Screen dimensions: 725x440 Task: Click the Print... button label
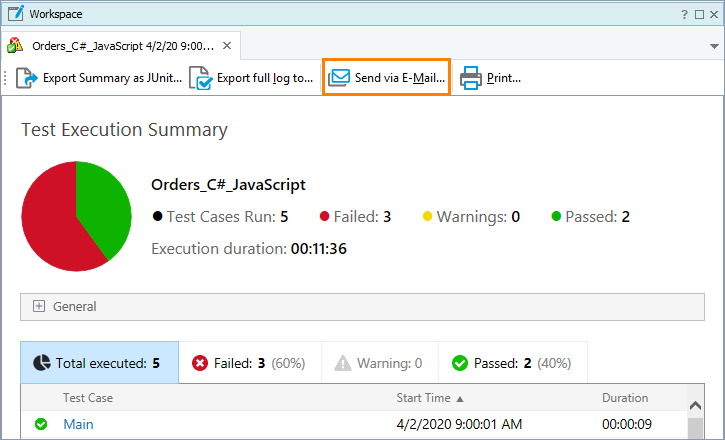pyautogui.click(x=503, y=77)
